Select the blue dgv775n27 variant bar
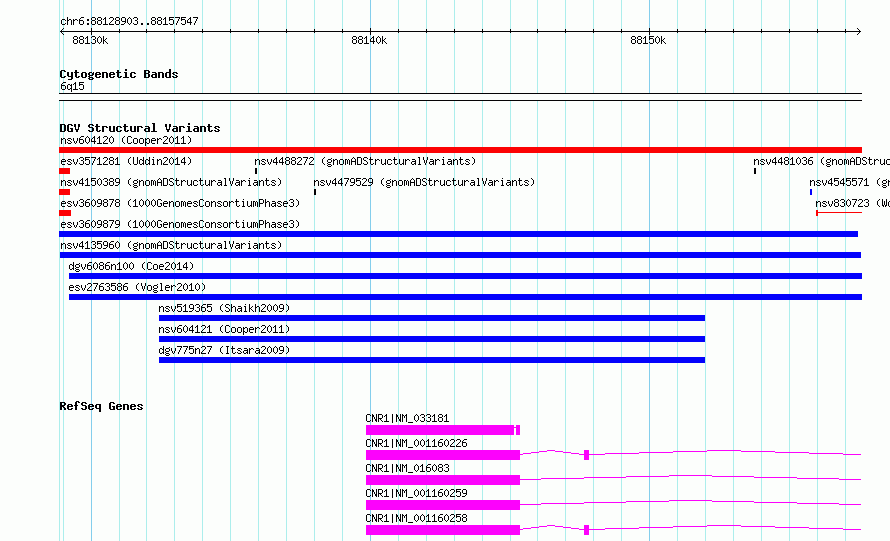This screenshot has width=890, height=541. pyautogui.click(x=432, y=360)
